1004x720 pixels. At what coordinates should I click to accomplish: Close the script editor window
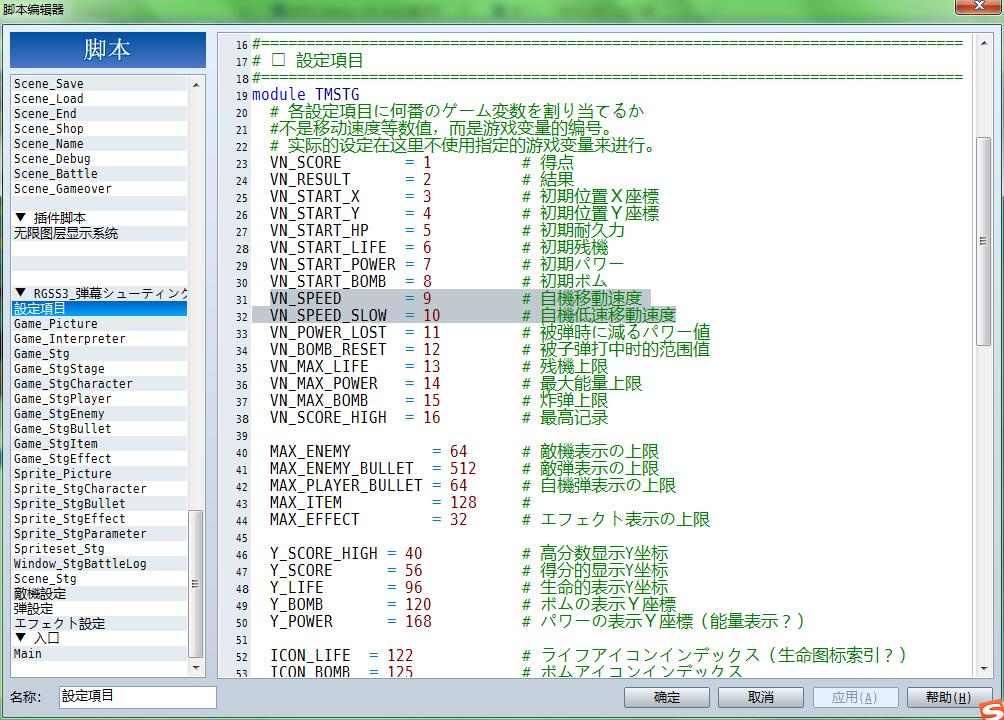tap(978, 6)
